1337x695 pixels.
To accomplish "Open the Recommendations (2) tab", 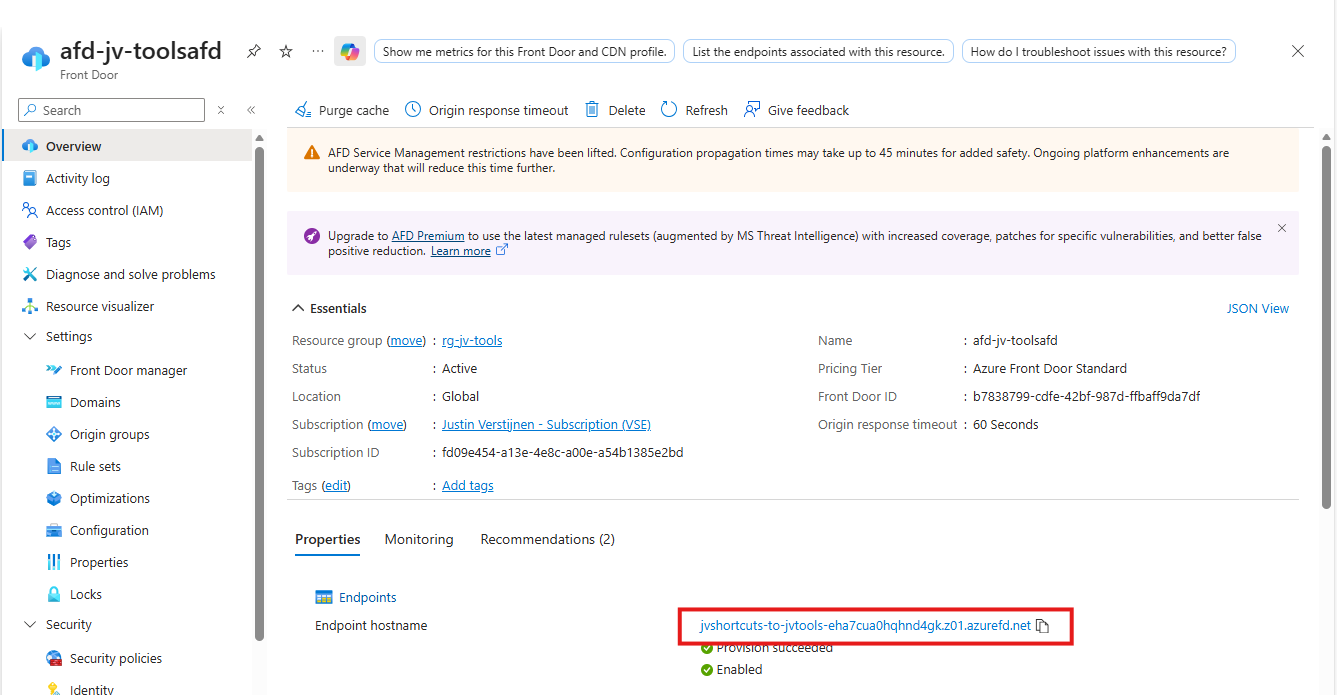I will [547, 539].
